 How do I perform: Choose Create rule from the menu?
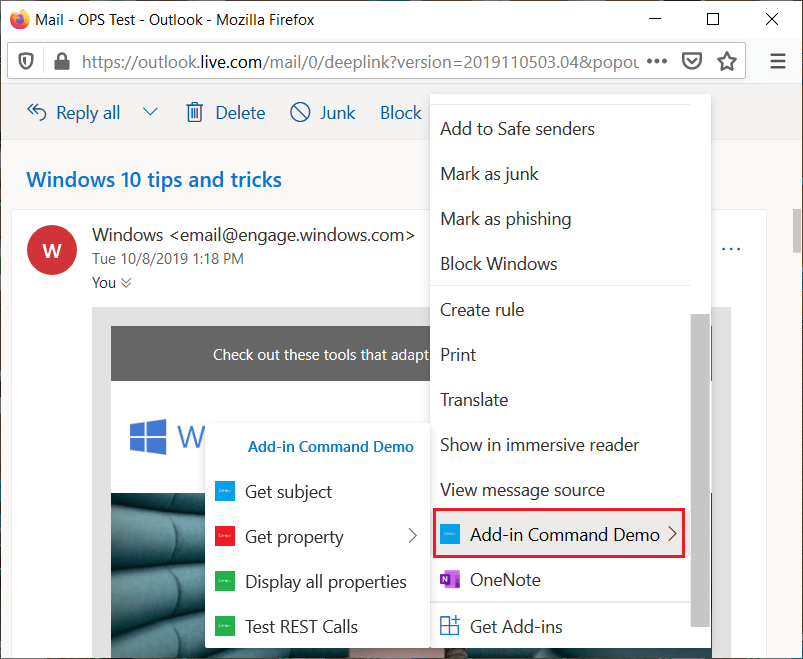pyautogui.click(x=481, y=309)
